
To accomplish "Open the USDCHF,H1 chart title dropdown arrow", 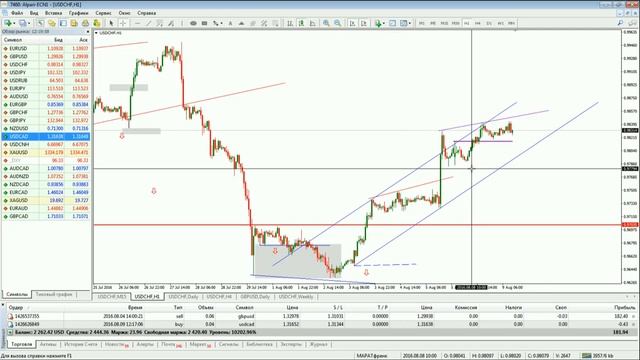I will tap(96, 33).
